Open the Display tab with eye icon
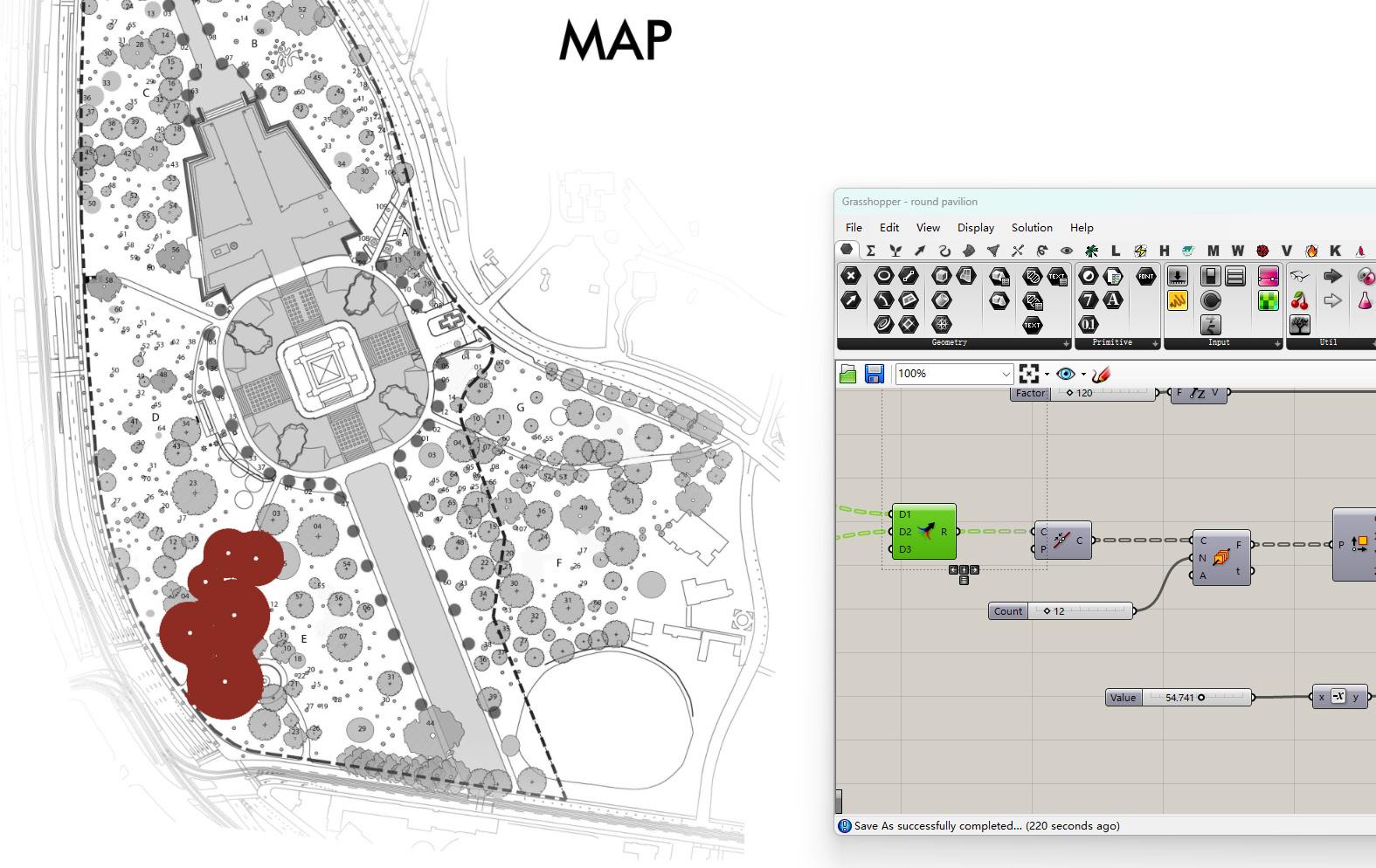Viewport: 1376px width, 868px height. pyautogui.click(x=1067, y=251)
